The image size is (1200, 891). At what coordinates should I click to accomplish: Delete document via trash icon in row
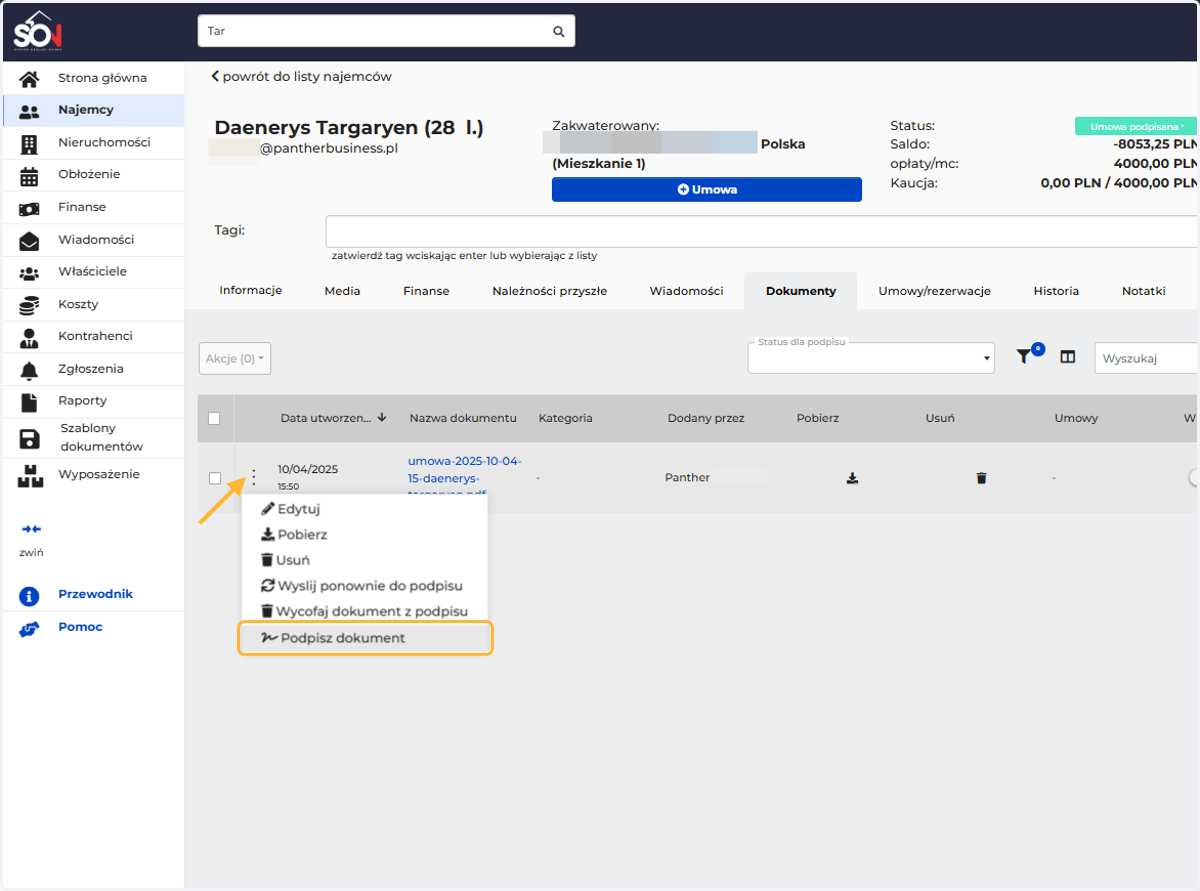point(981,478)
